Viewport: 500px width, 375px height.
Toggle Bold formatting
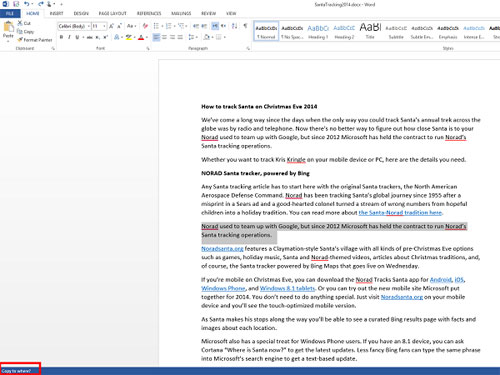(61, 37)
